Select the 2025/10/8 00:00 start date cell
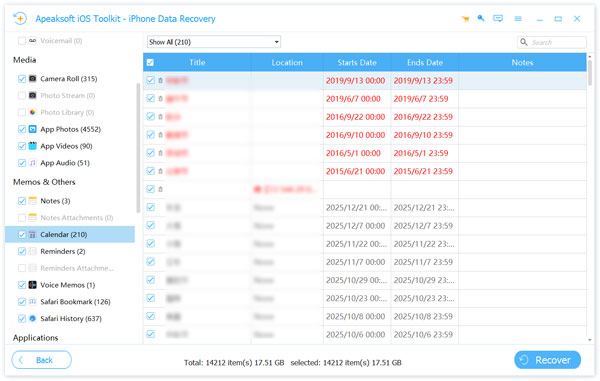 pos(357,316)
